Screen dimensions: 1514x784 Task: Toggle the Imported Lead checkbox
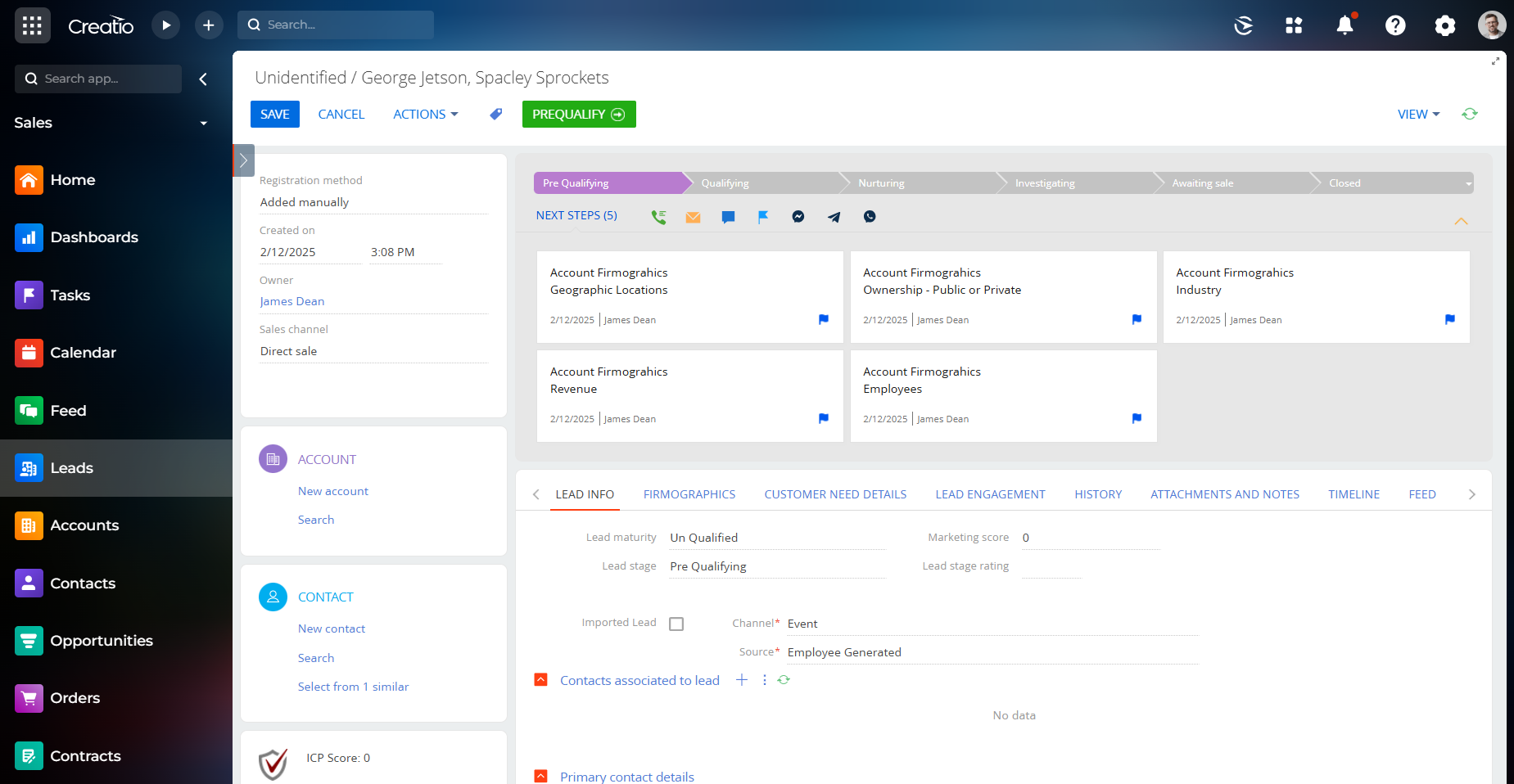tap(676, 624)
